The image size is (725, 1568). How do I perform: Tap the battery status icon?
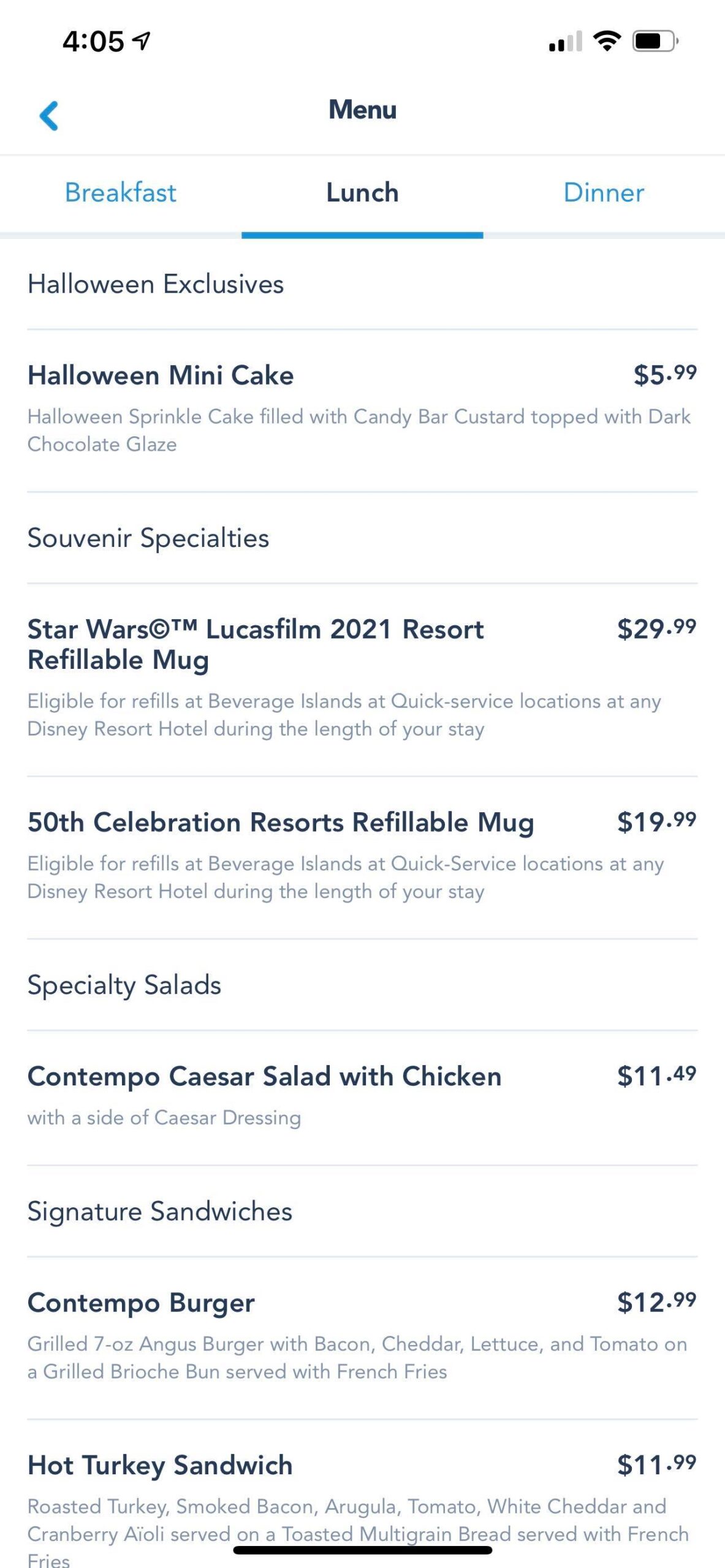tap(655, 41)
